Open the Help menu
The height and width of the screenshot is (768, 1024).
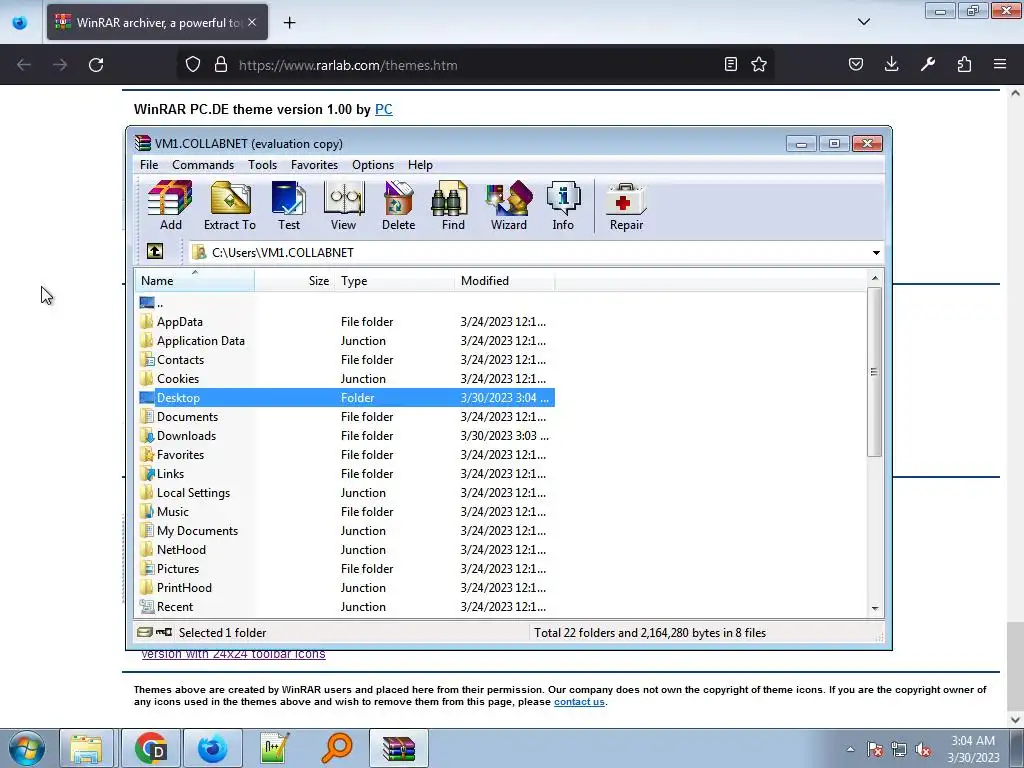click(420, 165)
